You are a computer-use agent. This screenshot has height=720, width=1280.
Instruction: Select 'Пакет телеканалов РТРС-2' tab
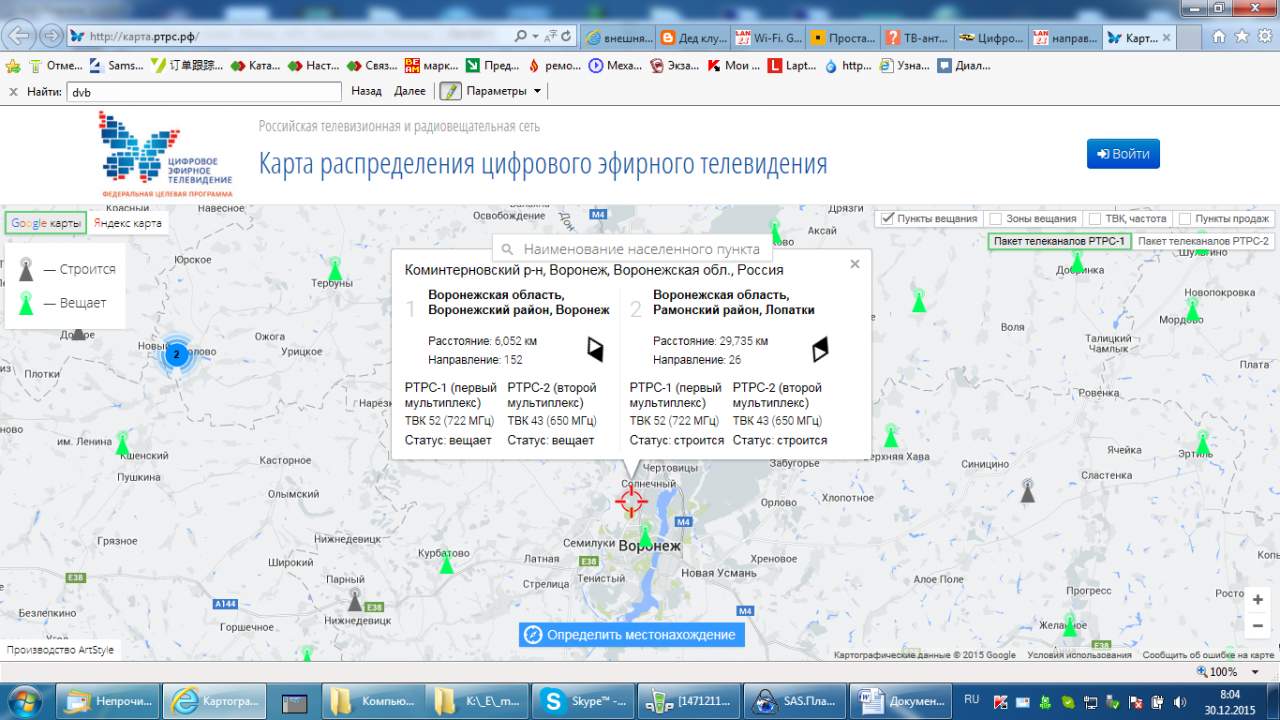(x=1203, y=241)
